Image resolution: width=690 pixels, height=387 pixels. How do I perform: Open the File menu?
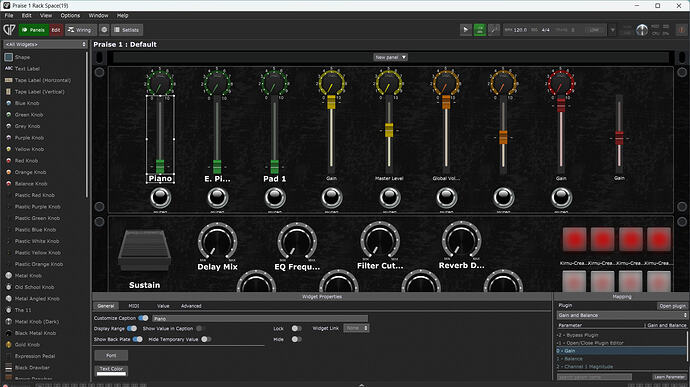[9, 15]
